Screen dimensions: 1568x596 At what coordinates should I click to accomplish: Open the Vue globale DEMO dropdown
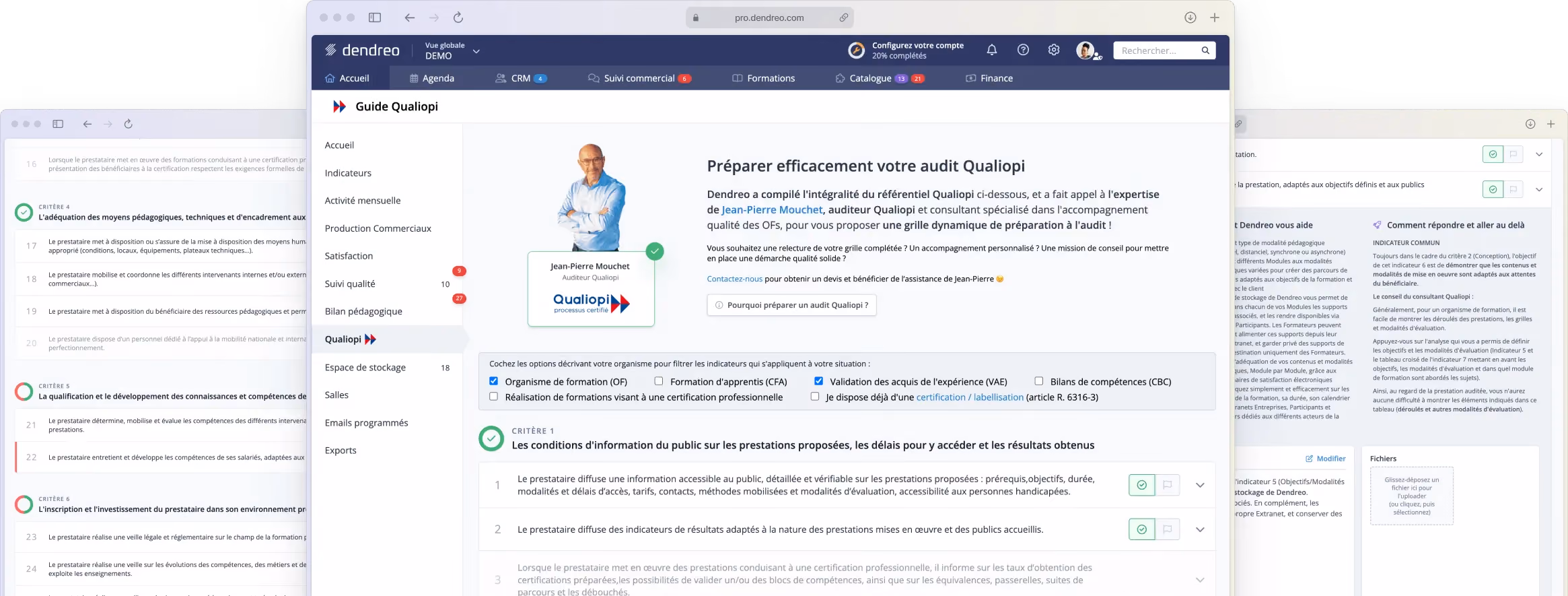click(452, 51)
